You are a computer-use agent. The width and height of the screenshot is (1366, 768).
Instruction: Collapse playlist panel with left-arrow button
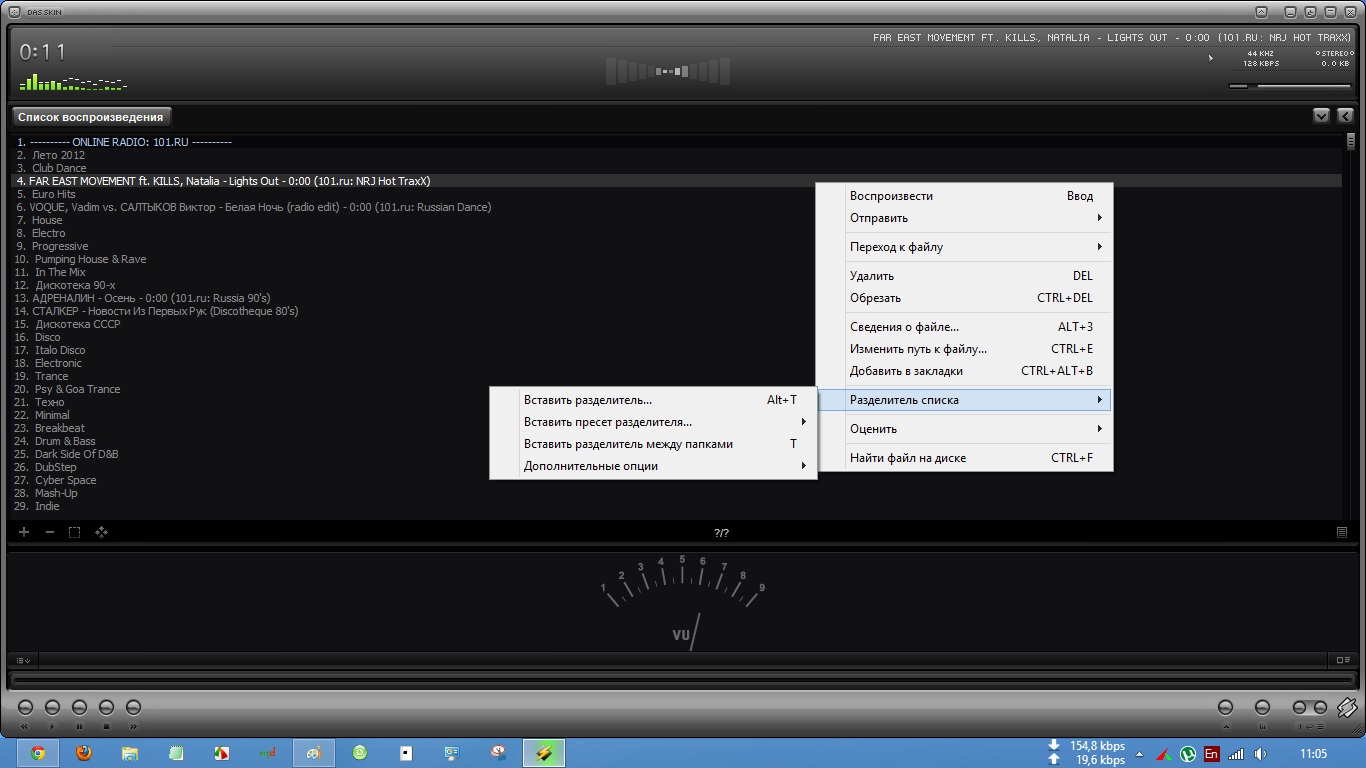(1345, 116)
